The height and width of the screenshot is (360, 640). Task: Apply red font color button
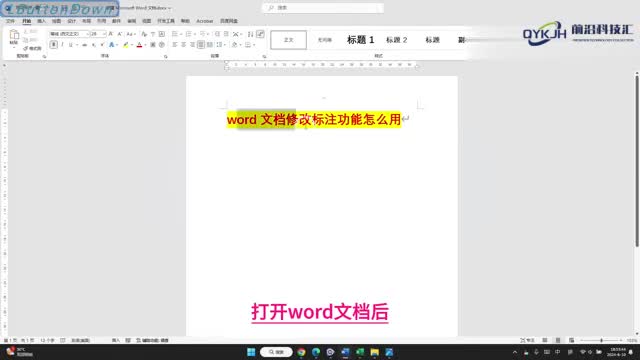(x=139, y=45)
